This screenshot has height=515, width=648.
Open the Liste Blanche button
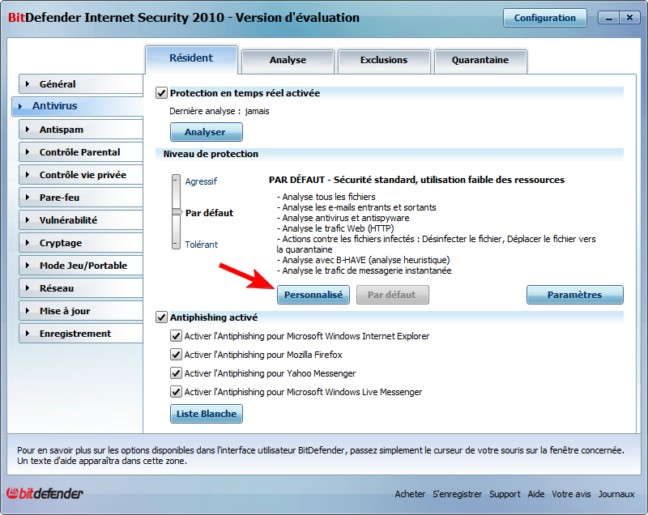tap(206, 414)
